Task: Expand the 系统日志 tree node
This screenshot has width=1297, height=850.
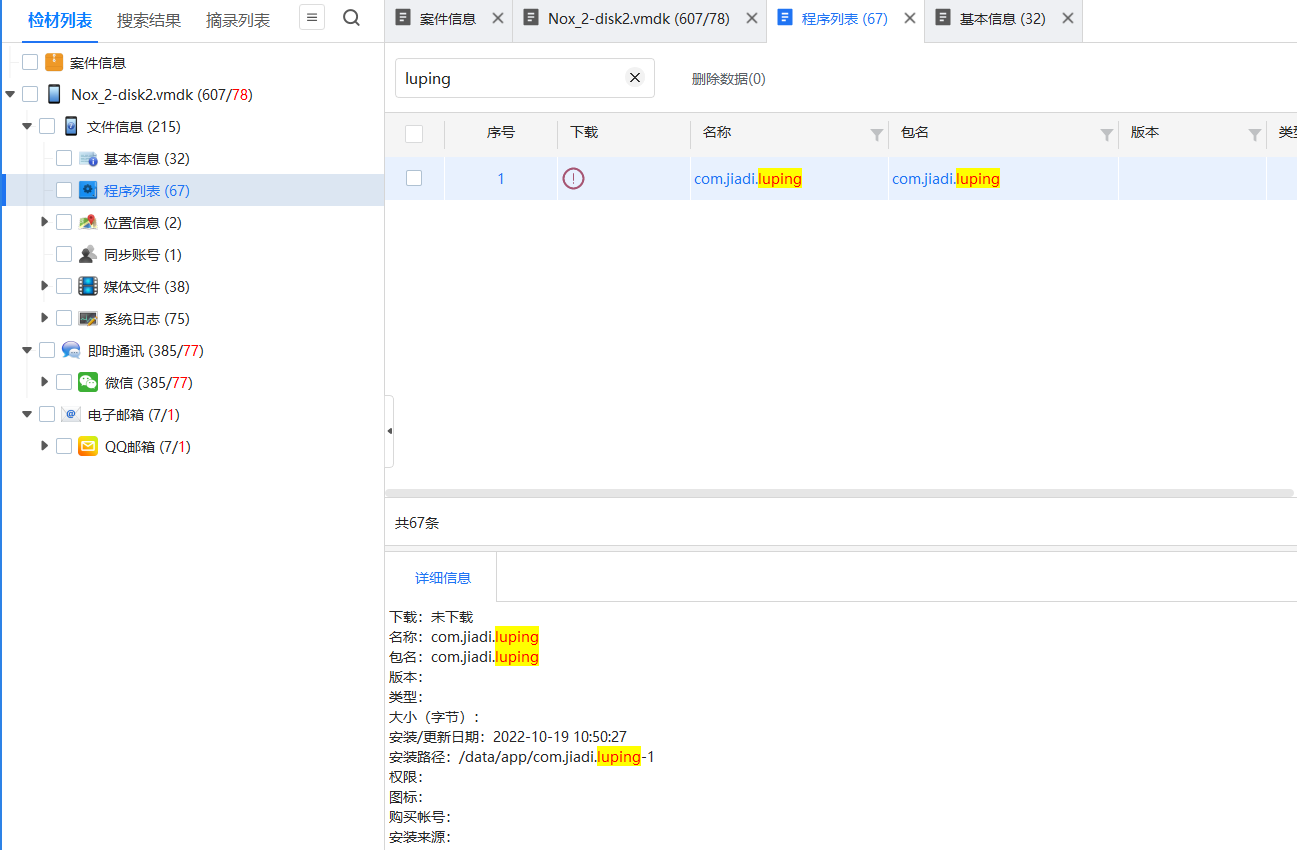Action: click(x=44, y=318)
